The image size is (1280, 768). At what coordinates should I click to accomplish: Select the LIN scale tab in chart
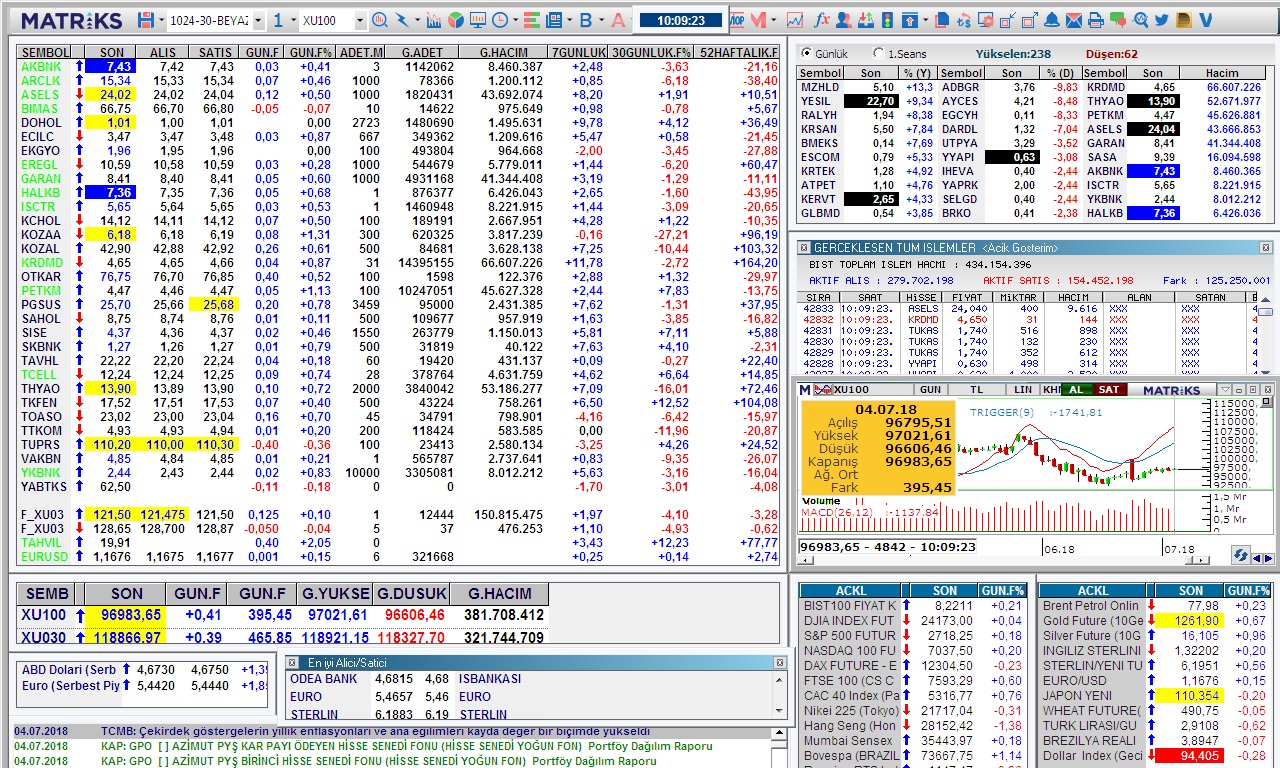pyautogui.click(x=1023, y=390)
